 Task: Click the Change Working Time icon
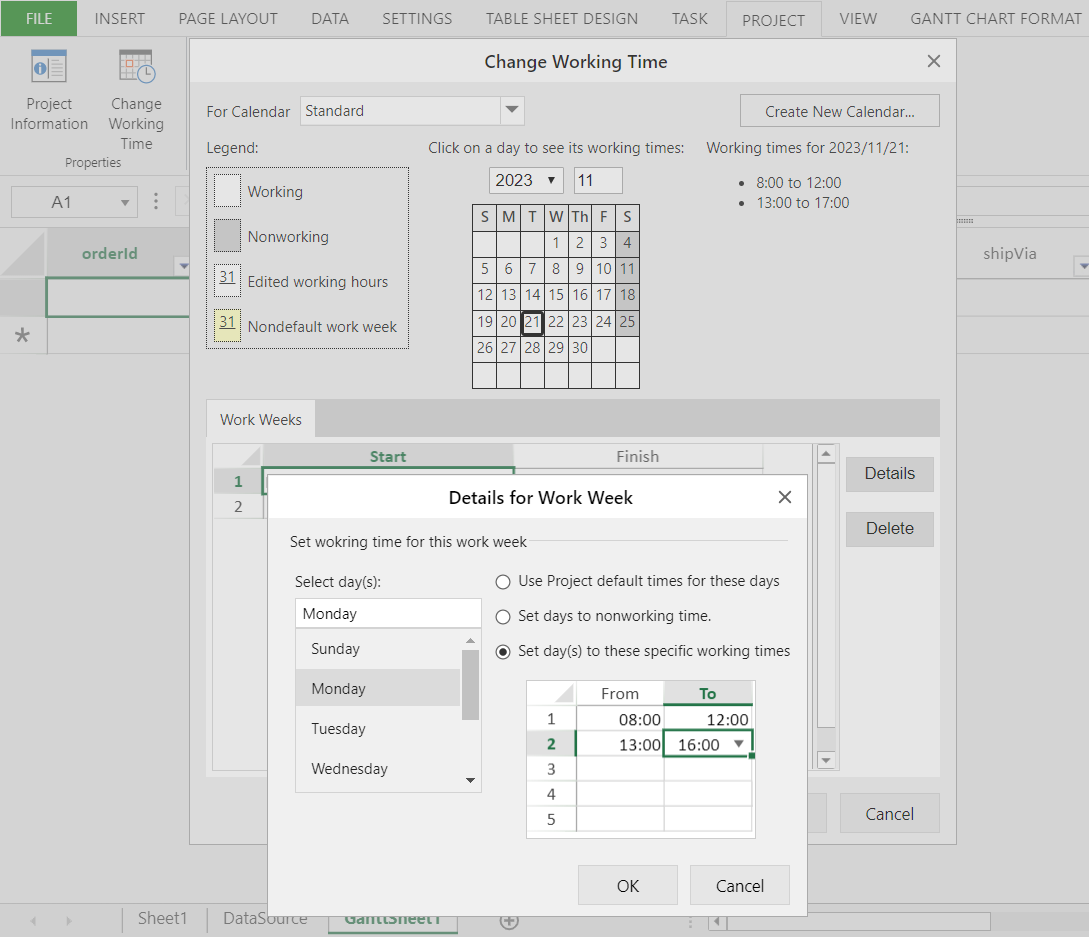pyautogui.click(x=136, y=68)
